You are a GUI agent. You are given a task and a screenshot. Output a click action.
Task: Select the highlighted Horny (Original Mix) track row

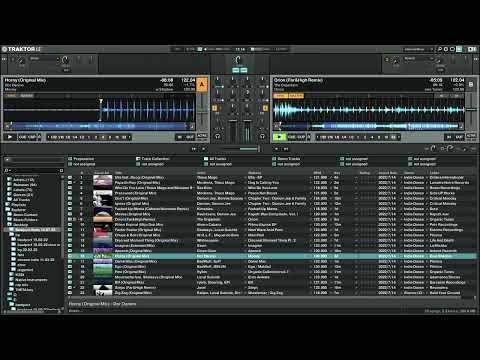[272, 256]
